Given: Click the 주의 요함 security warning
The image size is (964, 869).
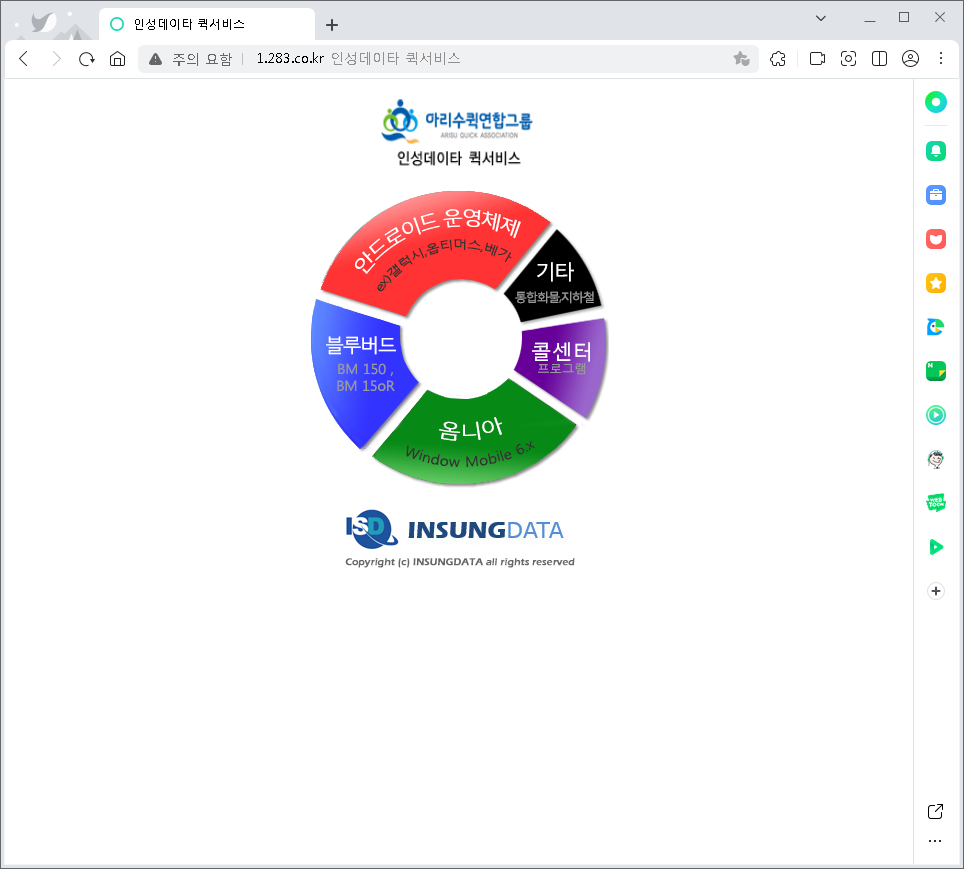Looking at the screenshot, I should pos(191,59).
